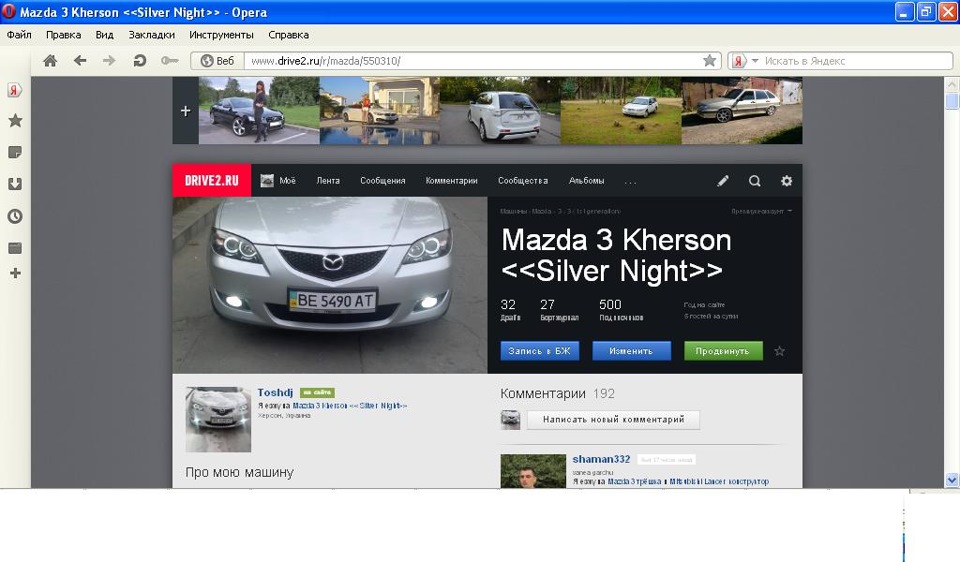
Task: Click the Home icon in Opera toolbar
Action: pos(50,61)
